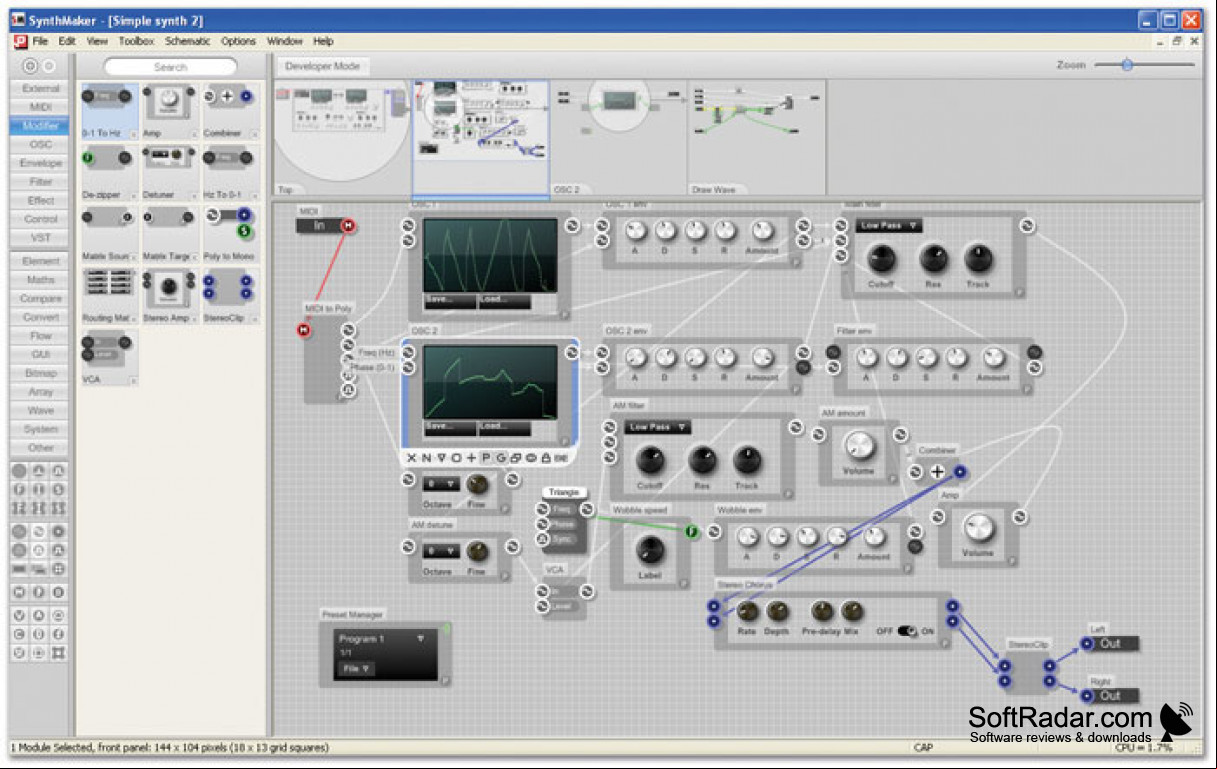
Task: Toggle the G button in the OSC 2 action bar
Action: coord(502,458)
